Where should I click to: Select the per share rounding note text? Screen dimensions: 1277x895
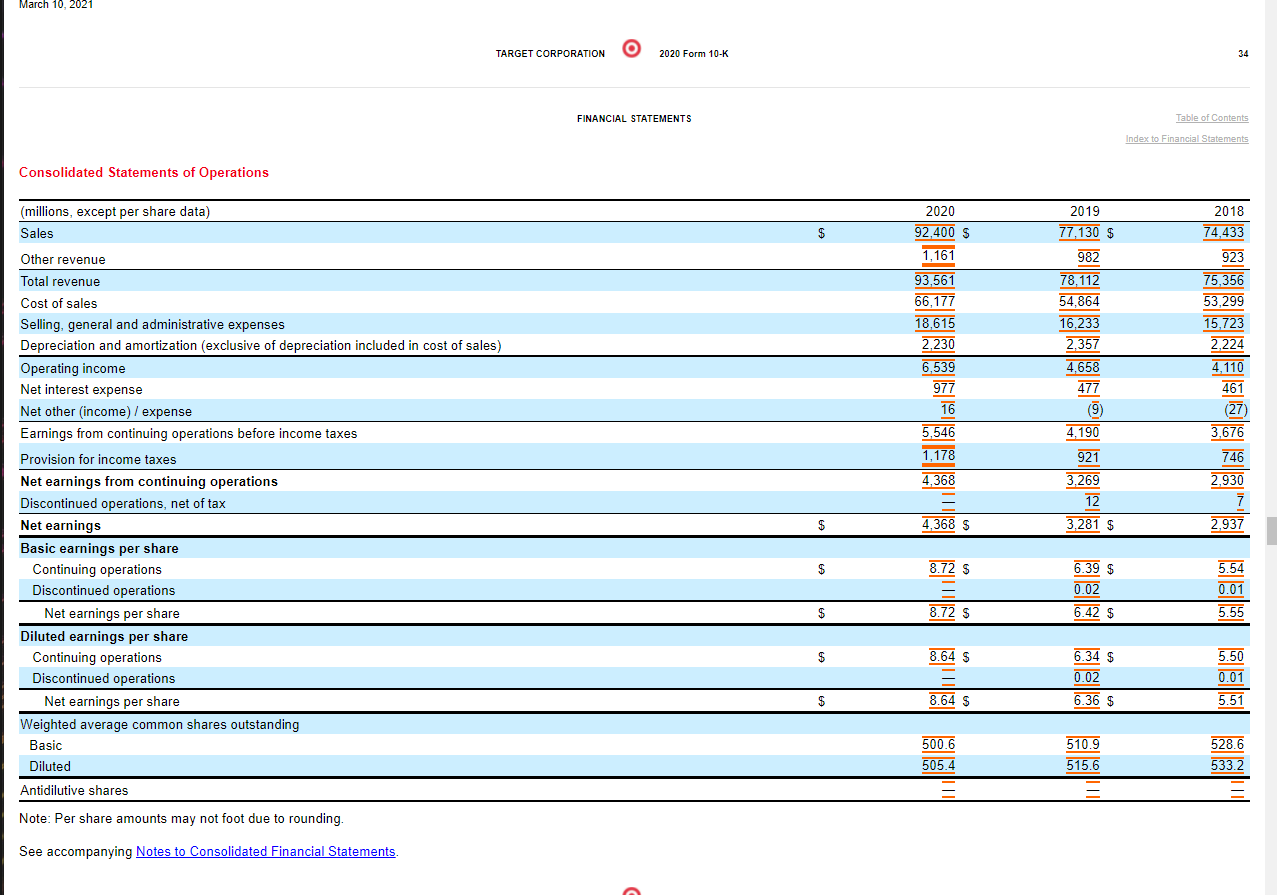181,818
